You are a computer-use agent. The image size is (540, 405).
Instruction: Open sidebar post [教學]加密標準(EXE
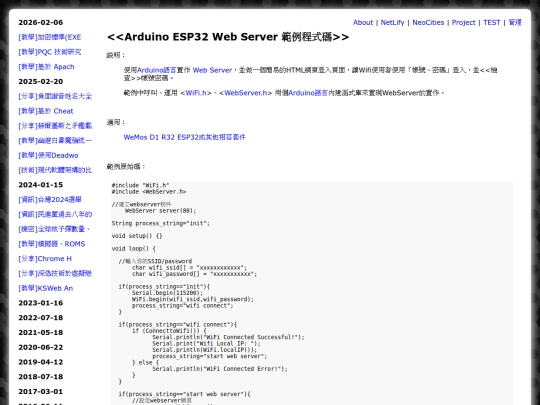coord(50,37)
